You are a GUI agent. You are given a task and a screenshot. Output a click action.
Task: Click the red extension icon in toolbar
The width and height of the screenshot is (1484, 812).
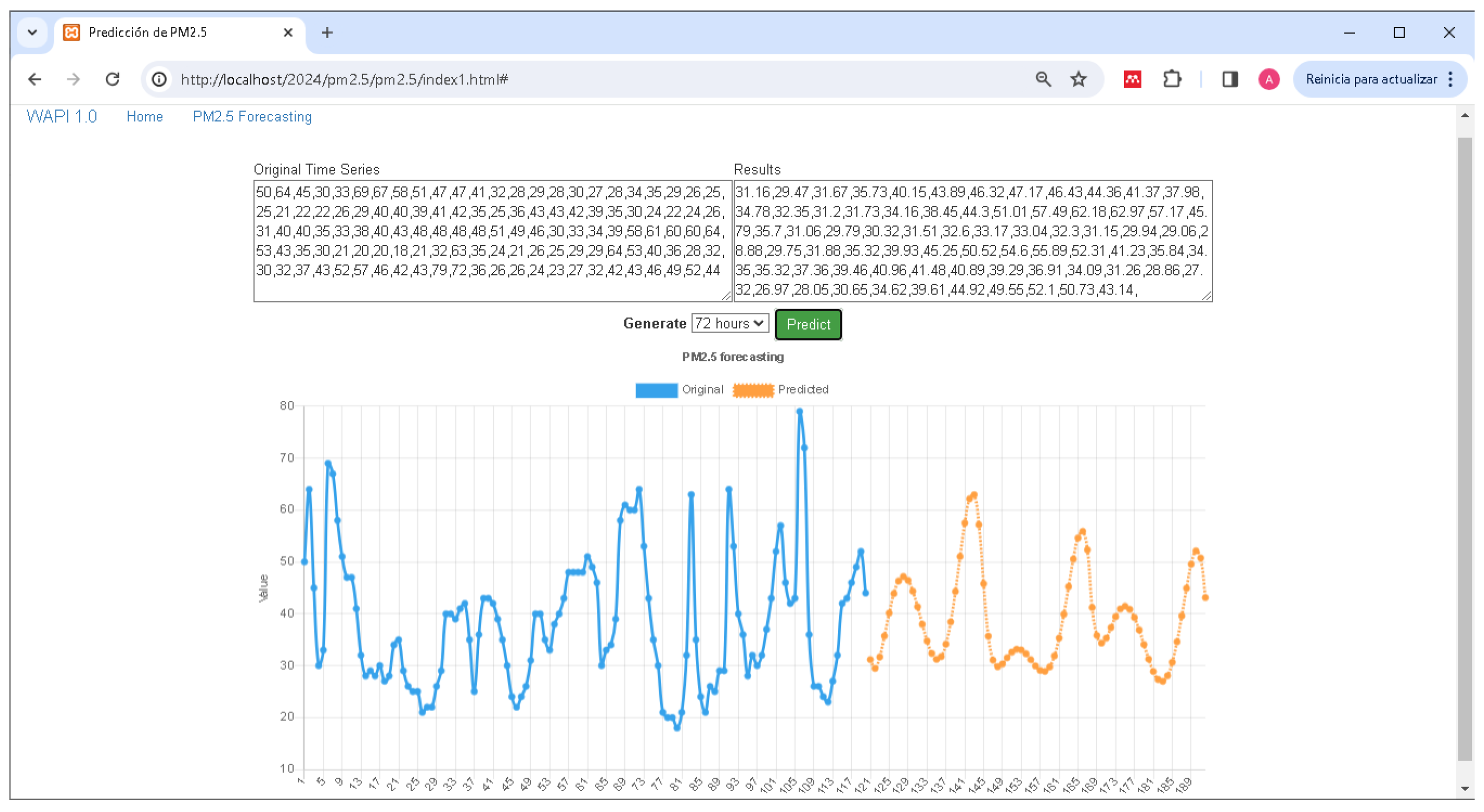pyautogui.click(x=1132, y=79)
